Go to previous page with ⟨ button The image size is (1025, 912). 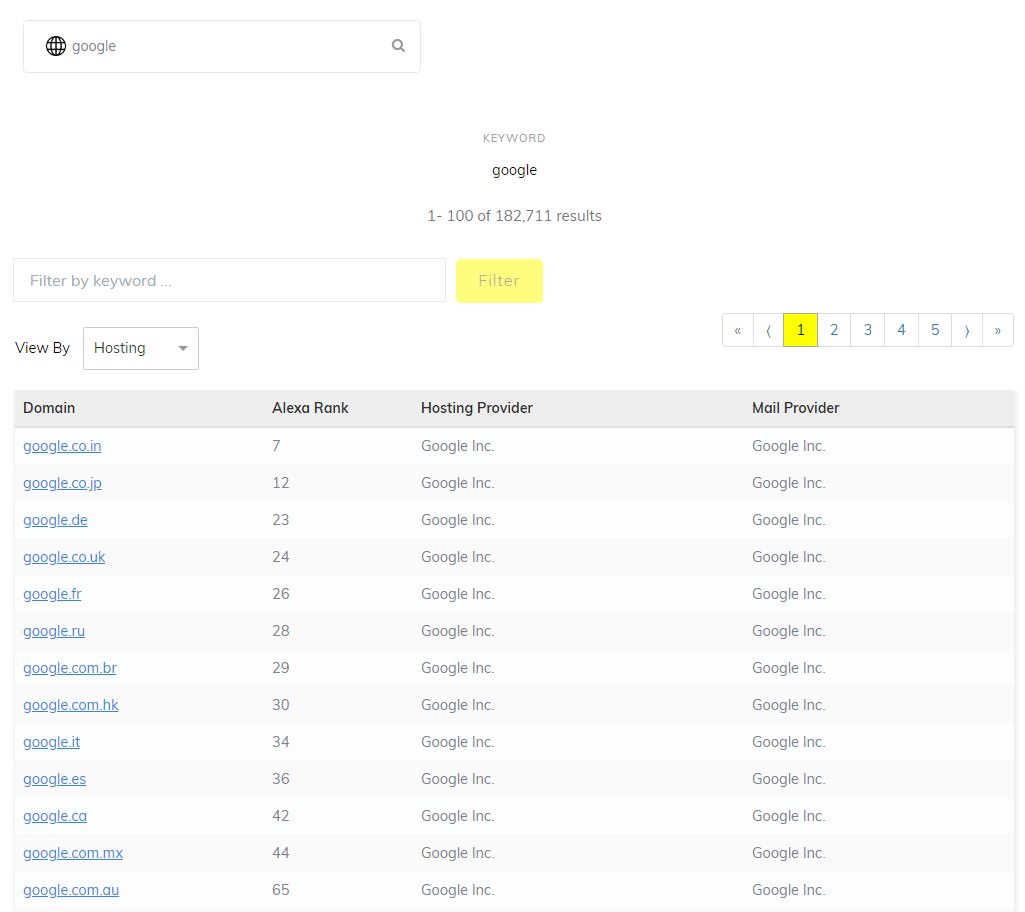[x=769, y=330]
